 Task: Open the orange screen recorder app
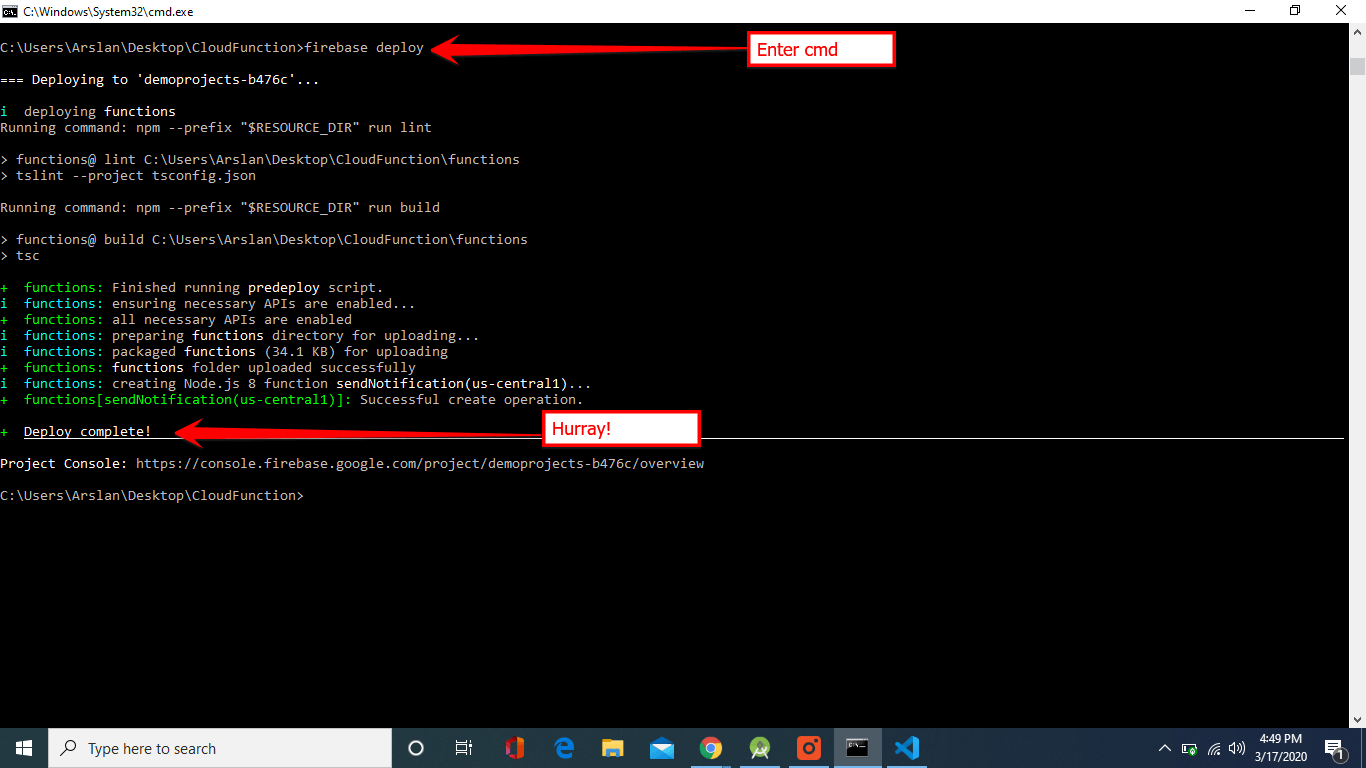(x=809, y=748)
